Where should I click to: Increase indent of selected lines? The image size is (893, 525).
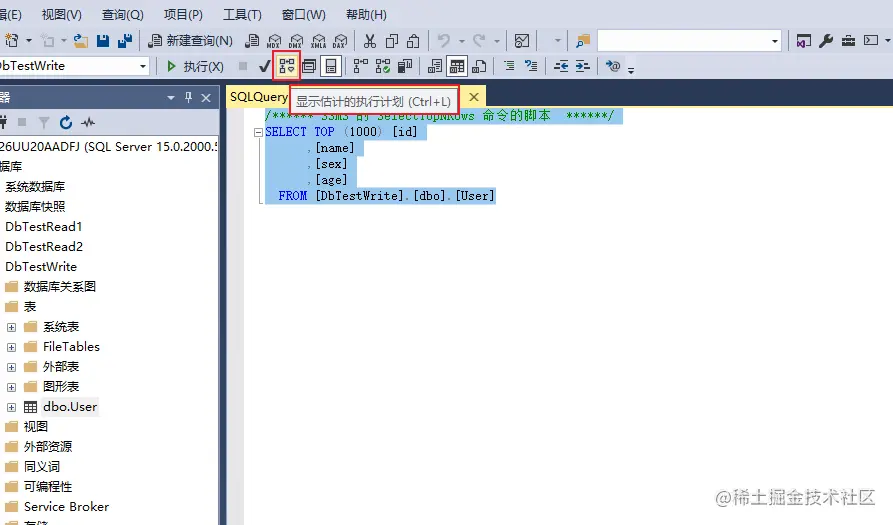pyautogui.click(x=583, y=66)
